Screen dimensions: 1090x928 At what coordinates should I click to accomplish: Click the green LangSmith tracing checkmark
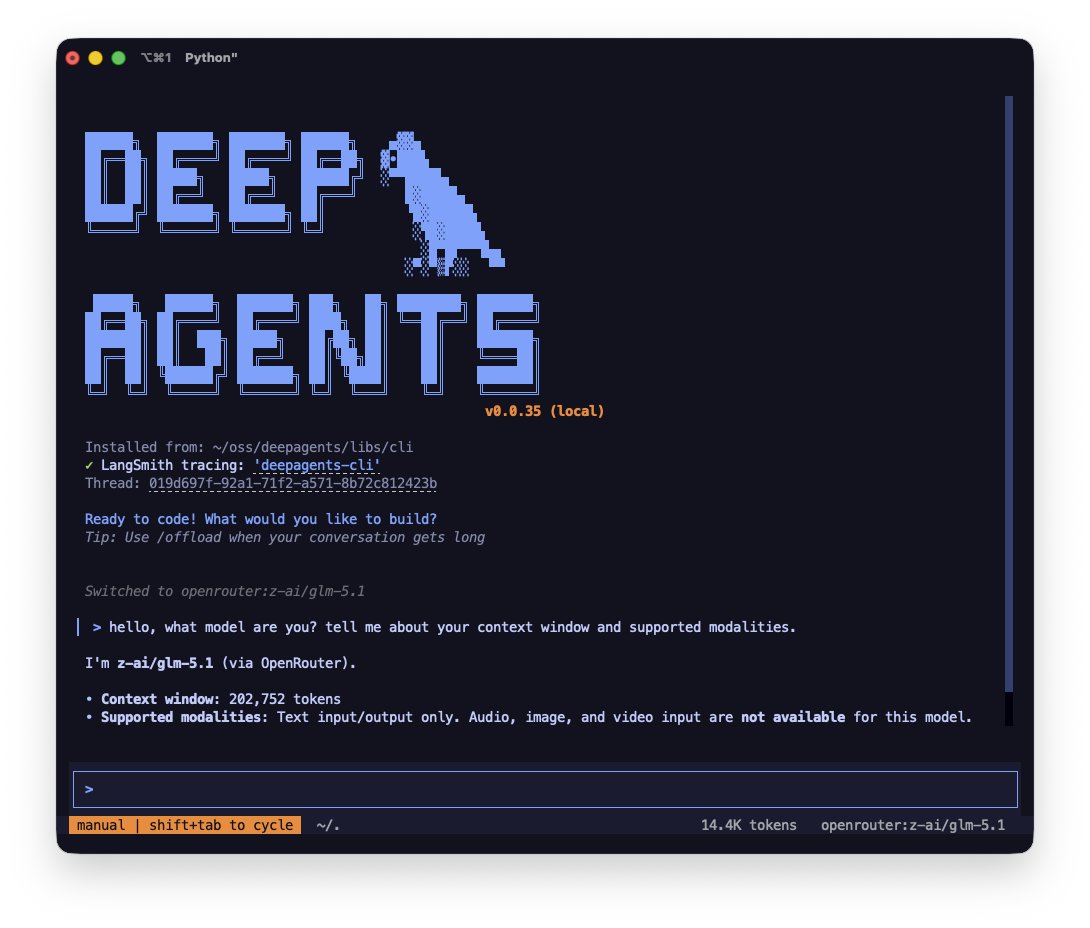pyautogui.click(x=89, y=465)
